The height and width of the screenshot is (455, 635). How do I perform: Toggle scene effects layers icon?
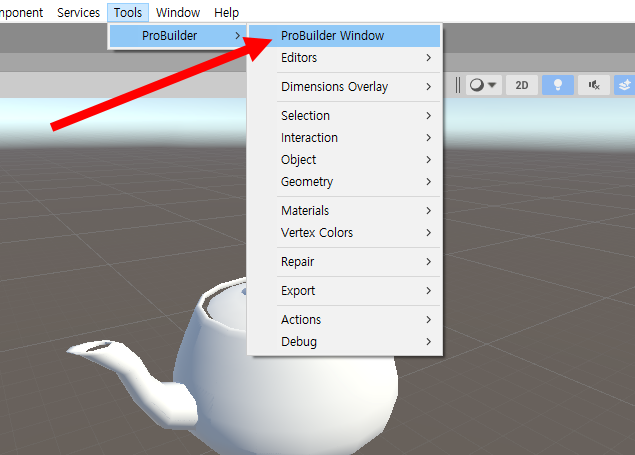point(624,85)
